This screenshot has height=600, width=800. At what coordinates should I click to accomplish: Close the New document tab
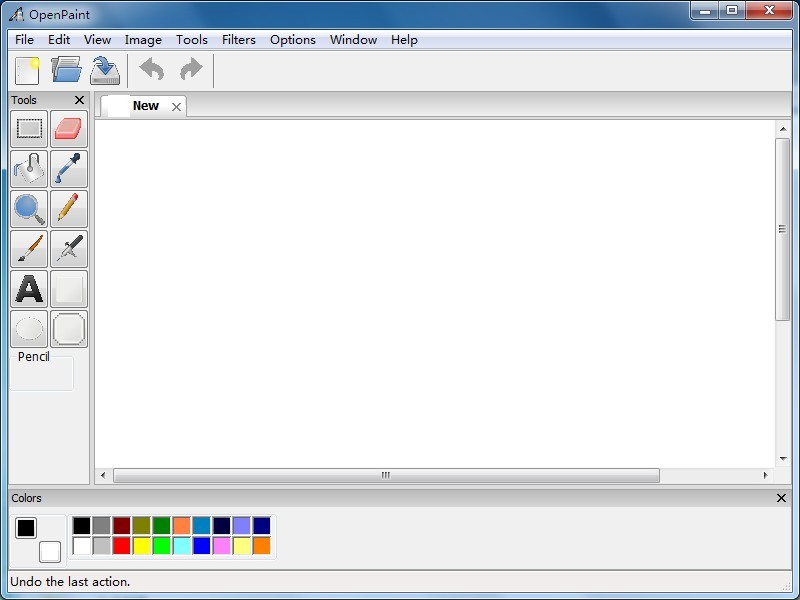[x=177, y=107]
